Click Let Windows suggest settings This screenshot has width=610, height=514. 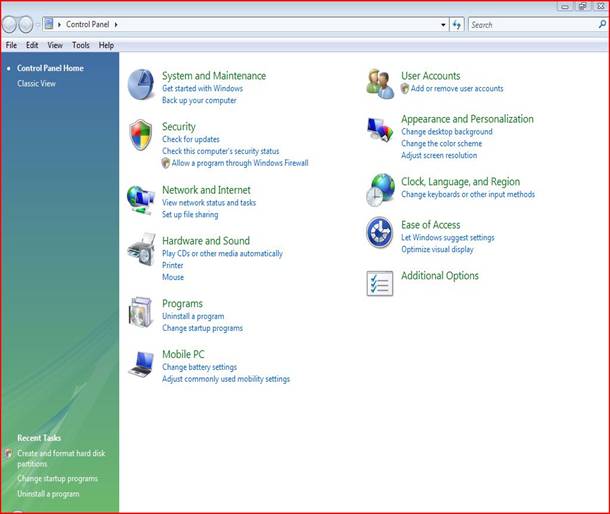(x=448, y=238)
